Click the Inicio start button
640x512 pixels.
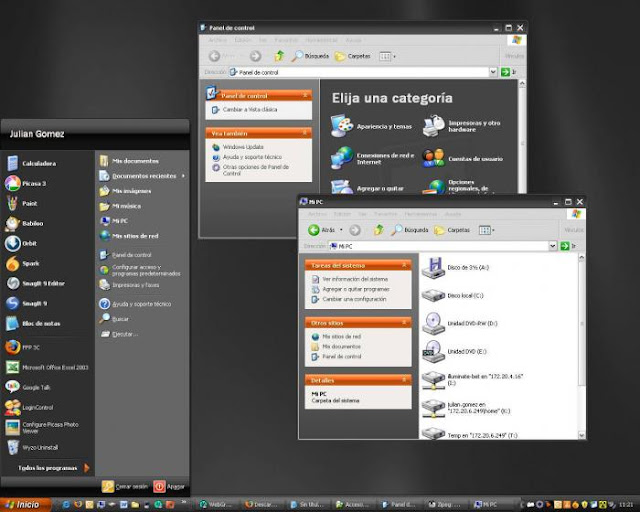[25, 505]
